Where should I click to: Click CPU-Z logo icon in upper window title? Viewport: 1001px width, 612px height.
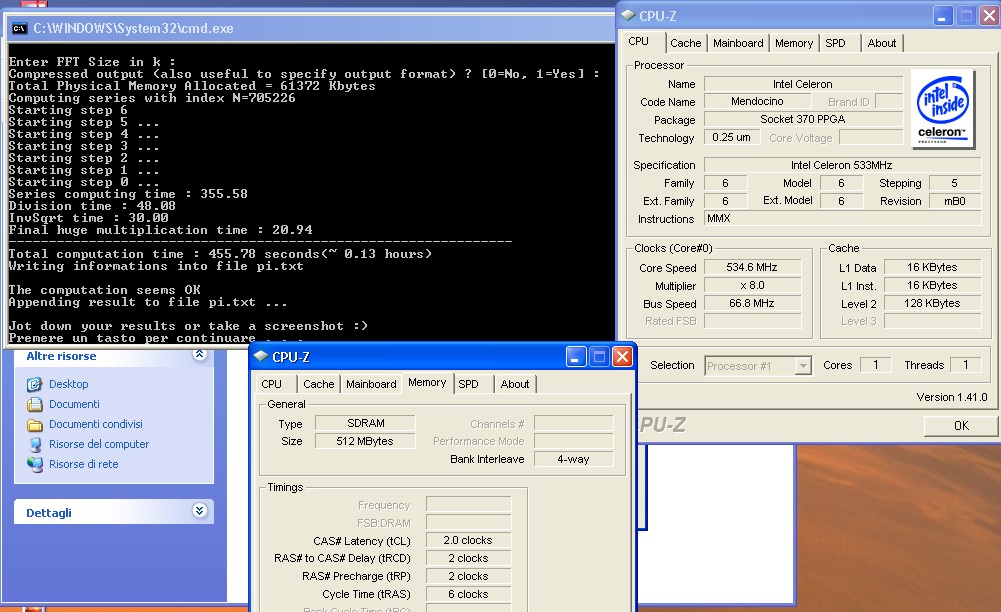tap(628, 15)
